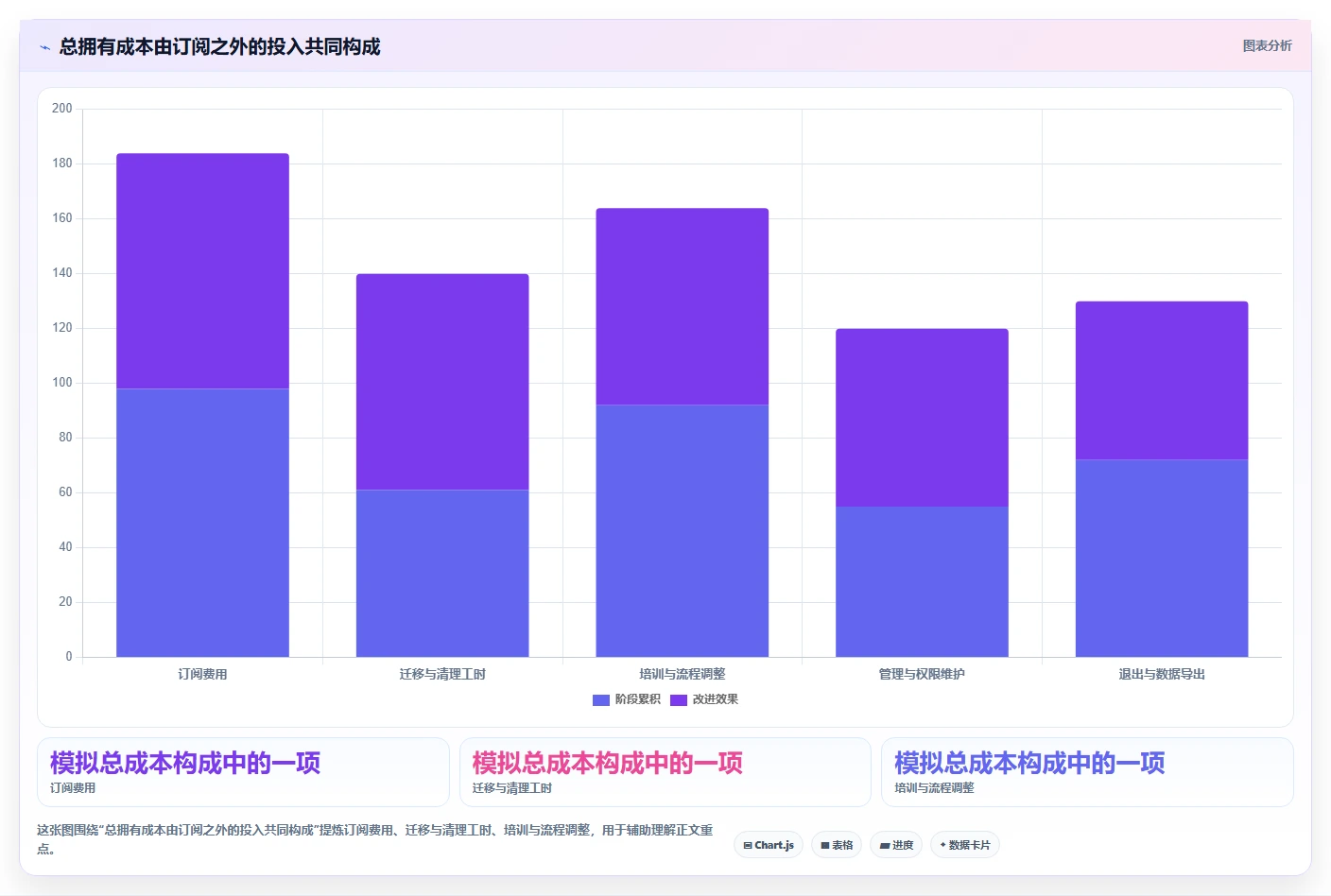This screenshot has height=896, width=1331.
Task: Click the table icon in the 表格 chip
Action: click(825, 845)
